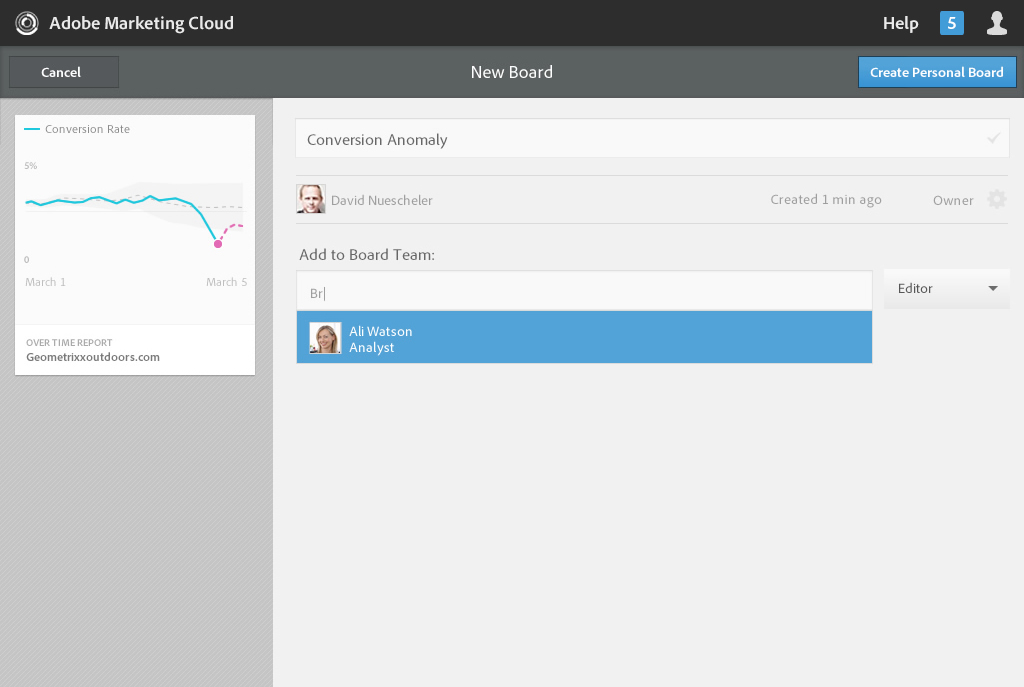Click the checkmark in the board title field
This screenshot has height=687, width=1024.
[x=993, y=139]
